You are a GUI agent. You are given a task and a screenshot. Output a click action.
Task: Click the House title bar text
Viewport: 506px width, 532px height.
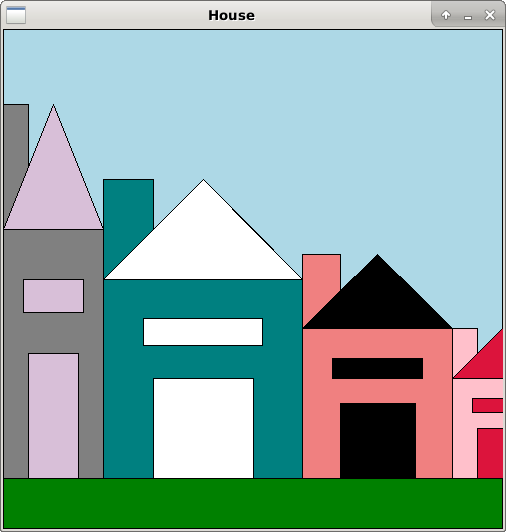[231, 15]
